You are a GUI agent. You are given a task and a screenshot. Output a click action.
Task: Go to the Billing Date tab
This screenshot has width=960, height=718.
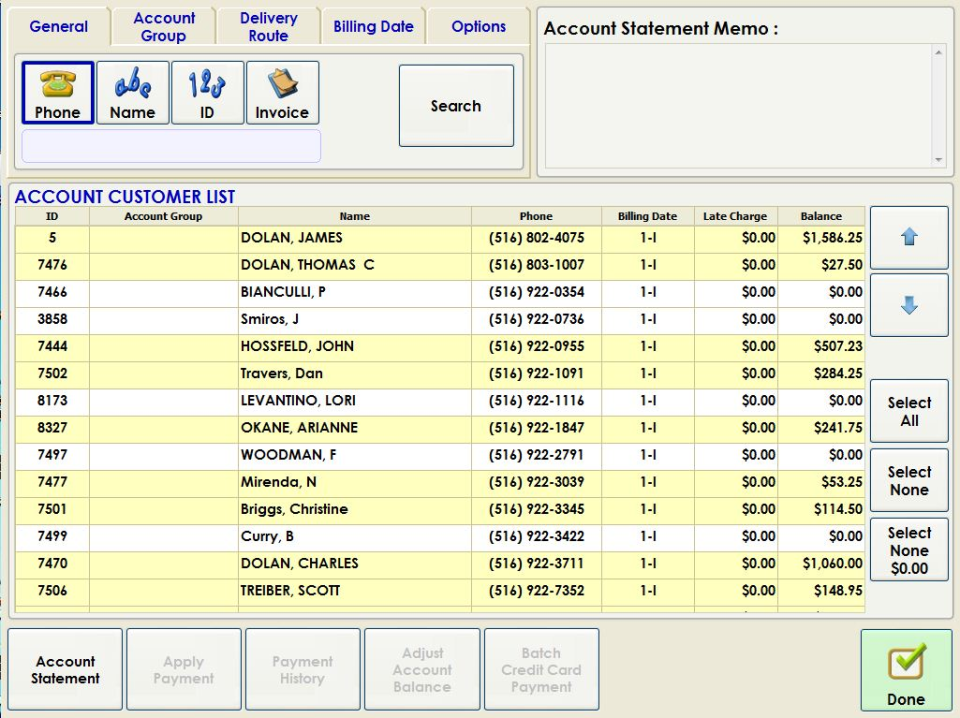(373, 27)
